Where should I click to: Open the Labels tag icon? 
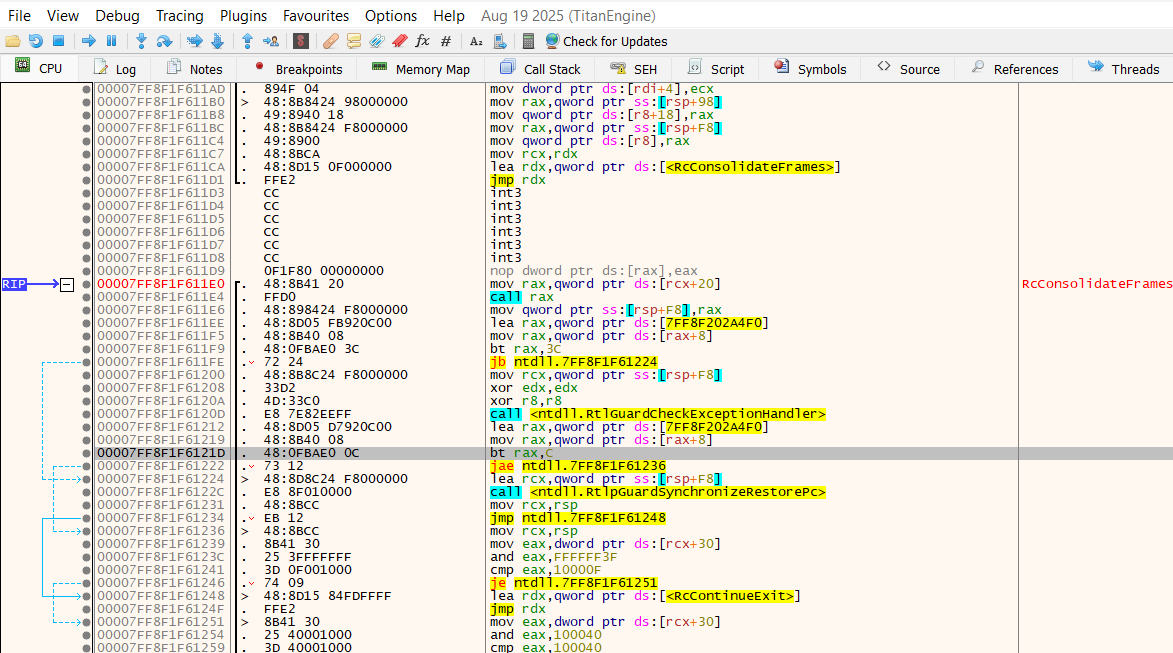coord(377,41)
